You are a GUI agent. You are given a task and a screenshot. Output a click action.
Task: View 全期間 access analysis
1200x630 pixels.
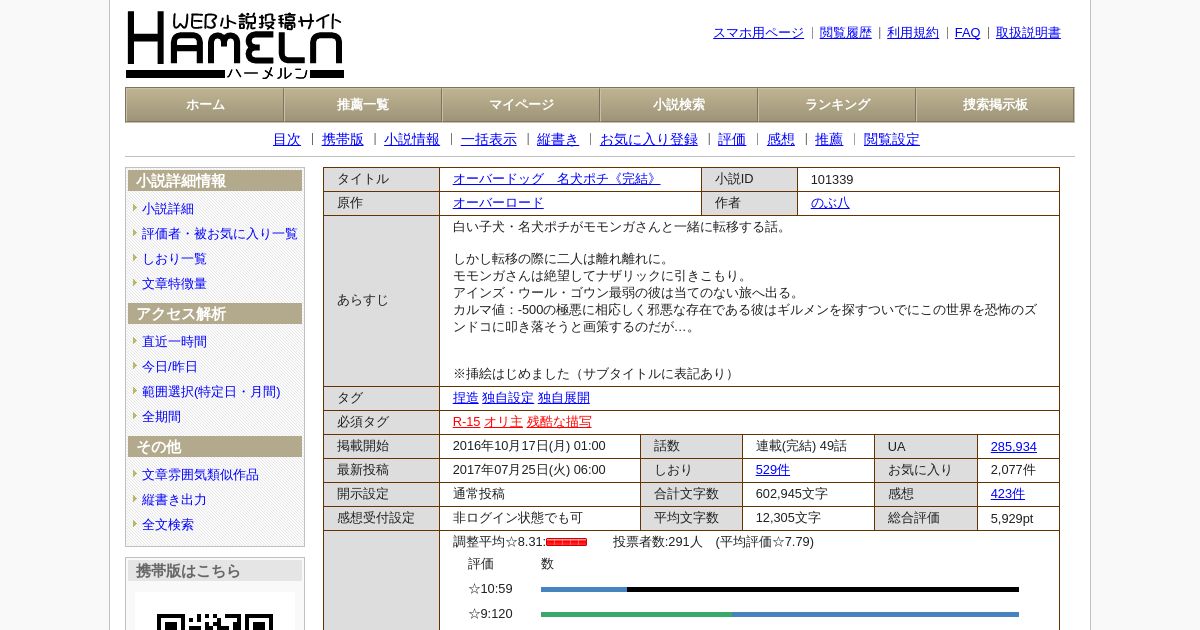(161, 417)
